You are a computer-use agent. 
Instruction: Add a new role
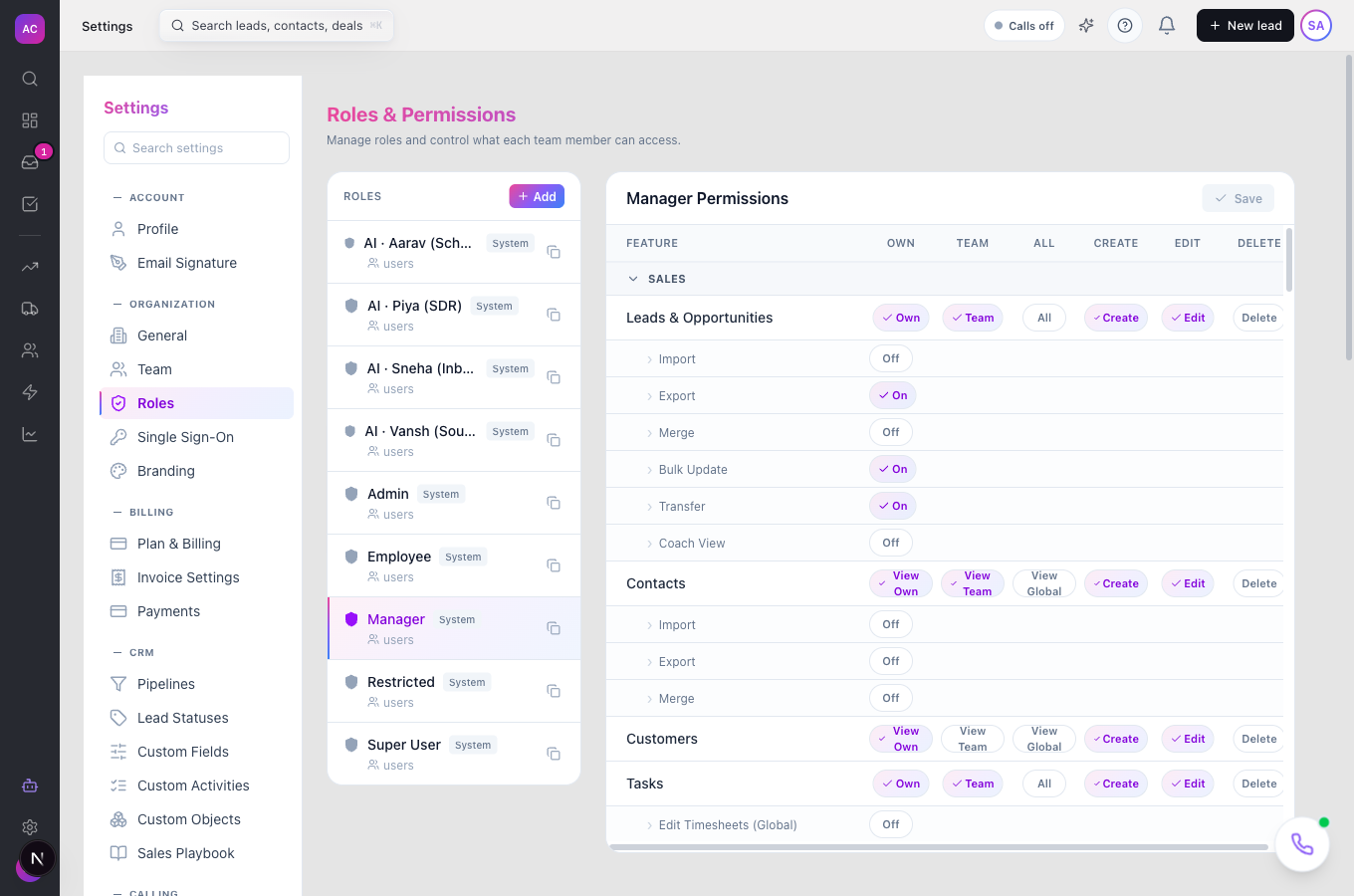coord(537,196)
